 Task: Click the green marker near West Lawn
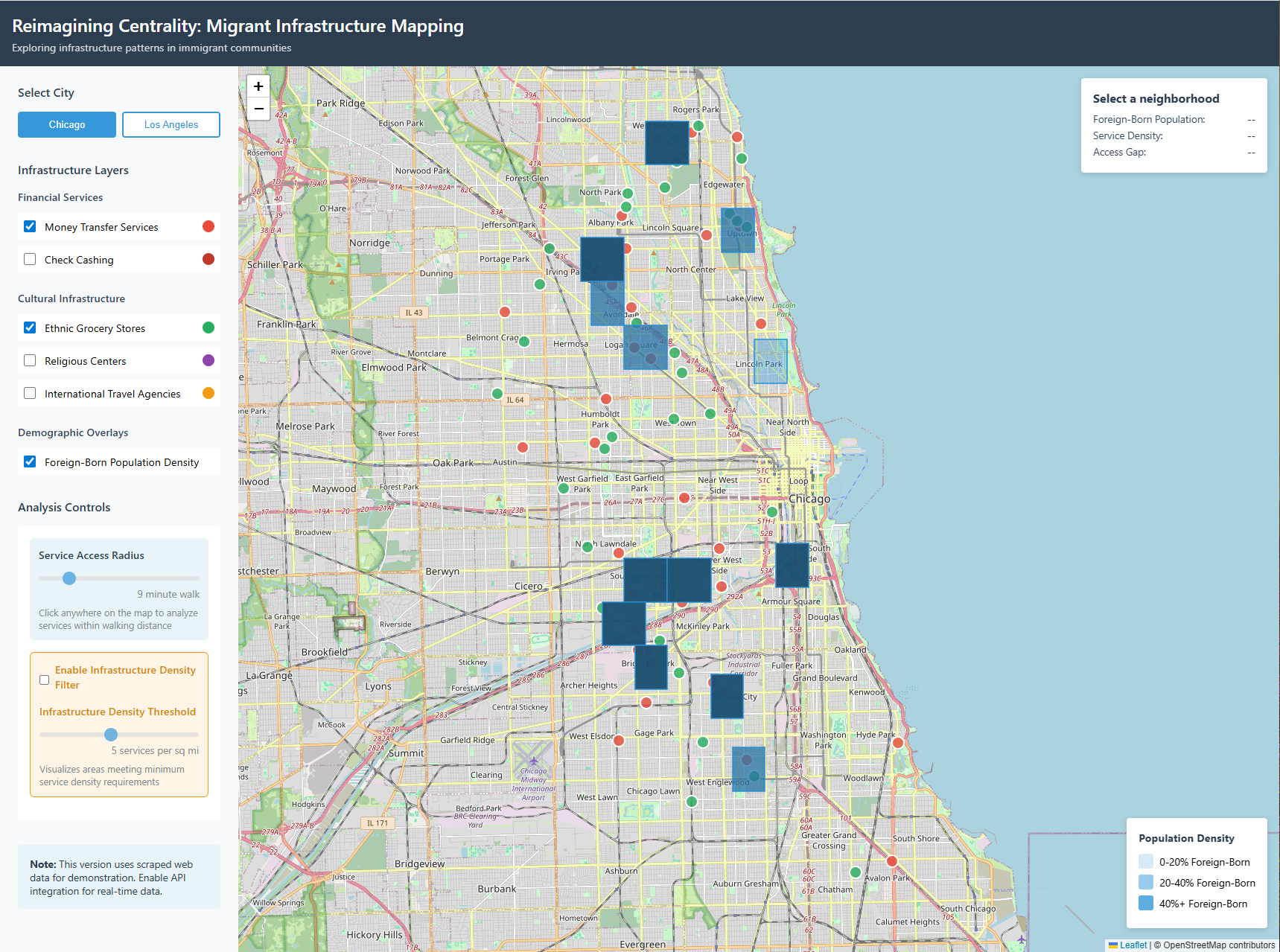(x=692, y=802)
